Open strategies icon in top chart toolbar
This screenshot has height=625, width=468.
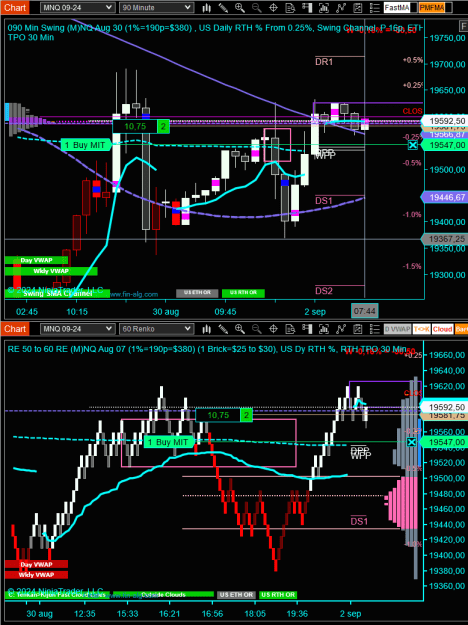pyautogui.click(x=357, y=8)
